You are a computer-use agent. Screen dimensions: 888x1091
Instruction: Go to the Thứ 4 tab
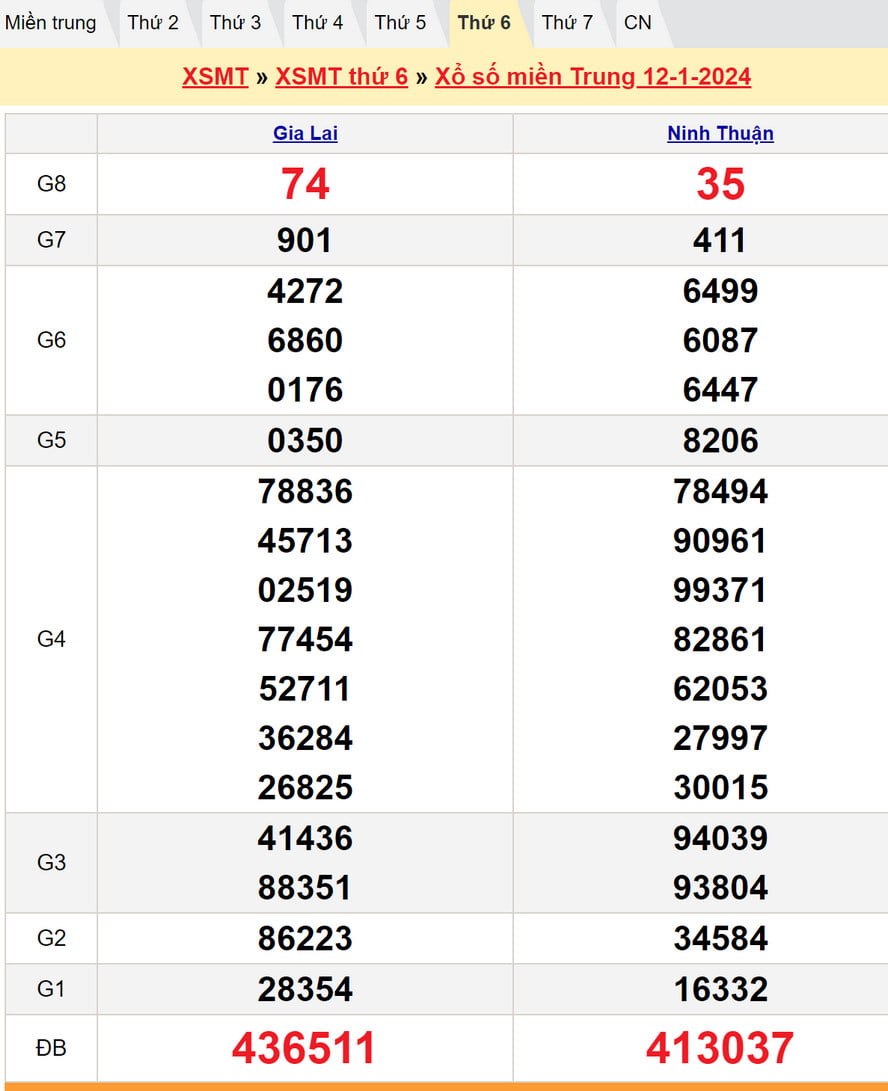coord(318,22)
